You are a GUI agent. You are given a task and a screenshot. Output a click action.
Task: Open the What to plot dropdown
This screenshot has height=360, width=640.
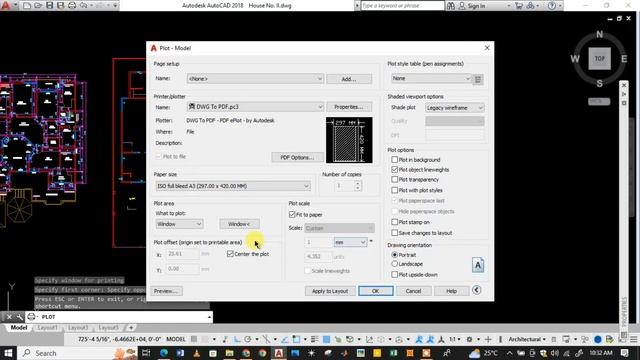point(179,224)
